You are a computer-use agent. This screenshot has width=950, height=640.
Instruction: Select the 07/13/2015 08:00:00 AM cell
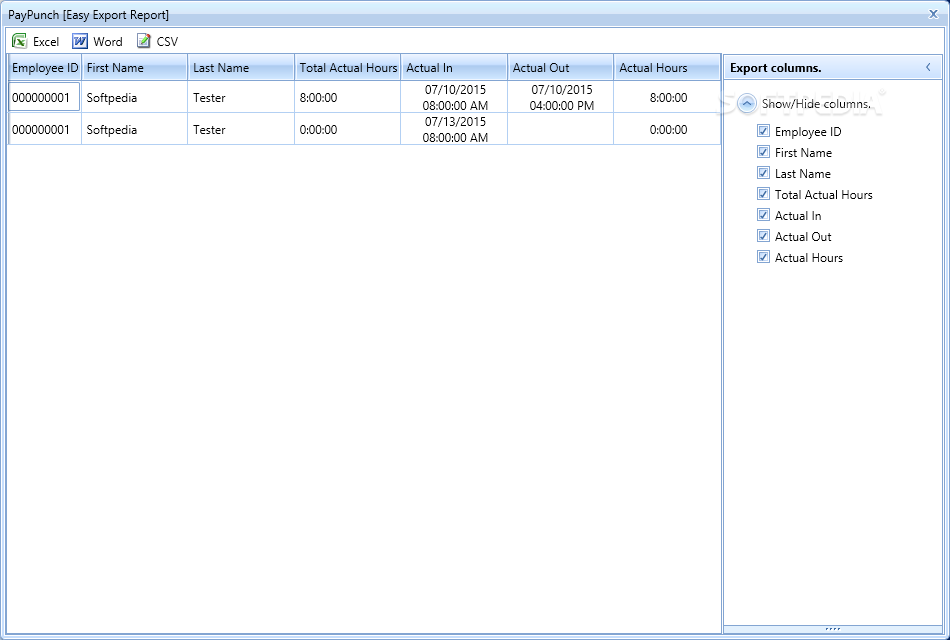(x=454, y=129)
